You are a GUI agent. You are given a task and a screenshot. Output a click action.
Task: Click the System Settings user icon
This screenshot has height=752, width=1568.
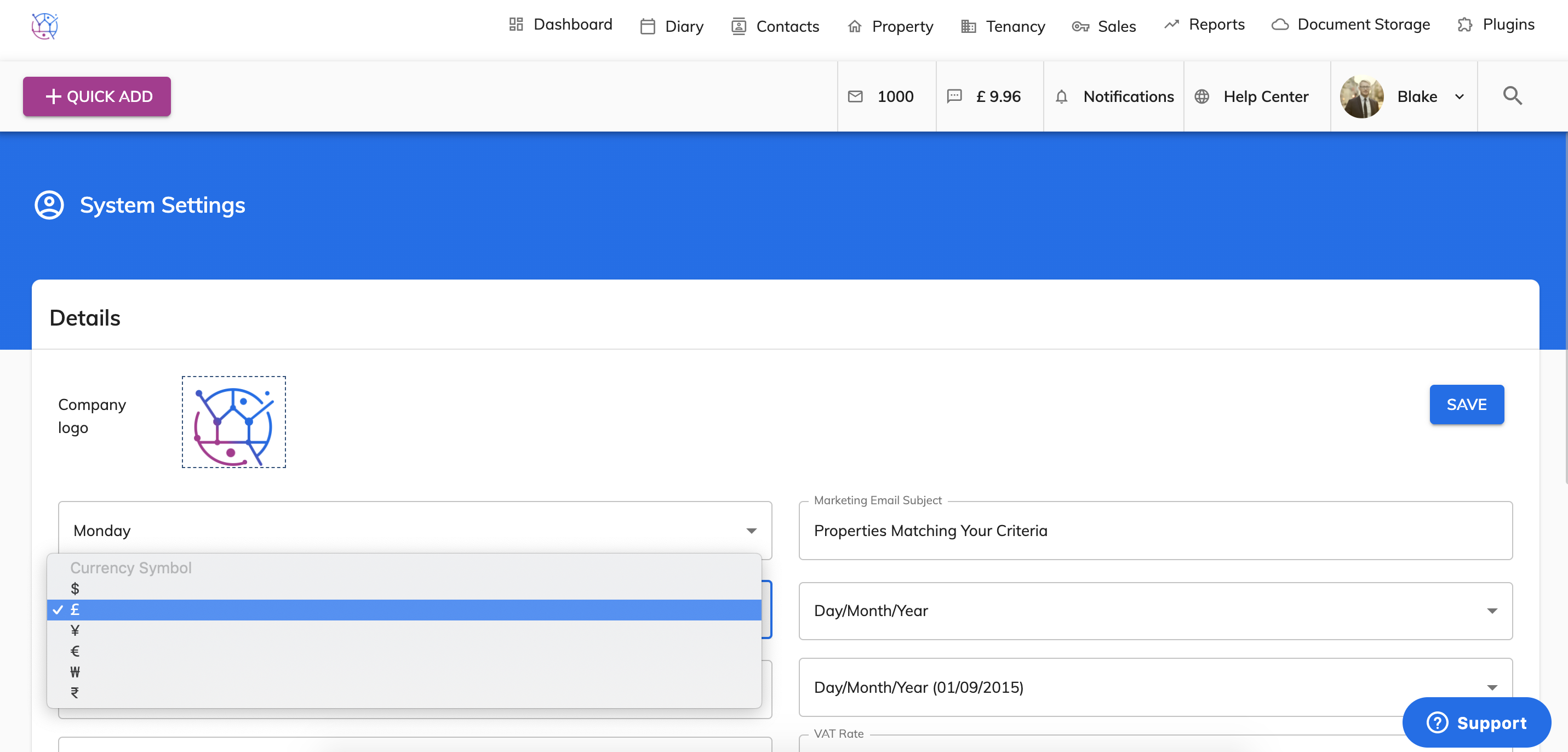click(49, 205)
